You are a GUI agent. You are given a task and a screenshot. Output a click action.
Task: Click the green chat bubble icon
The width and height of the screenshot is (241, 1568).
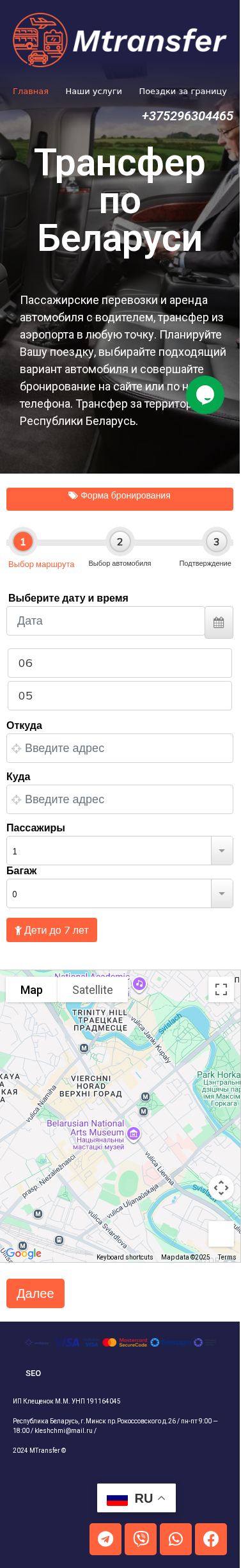point(205,395)
